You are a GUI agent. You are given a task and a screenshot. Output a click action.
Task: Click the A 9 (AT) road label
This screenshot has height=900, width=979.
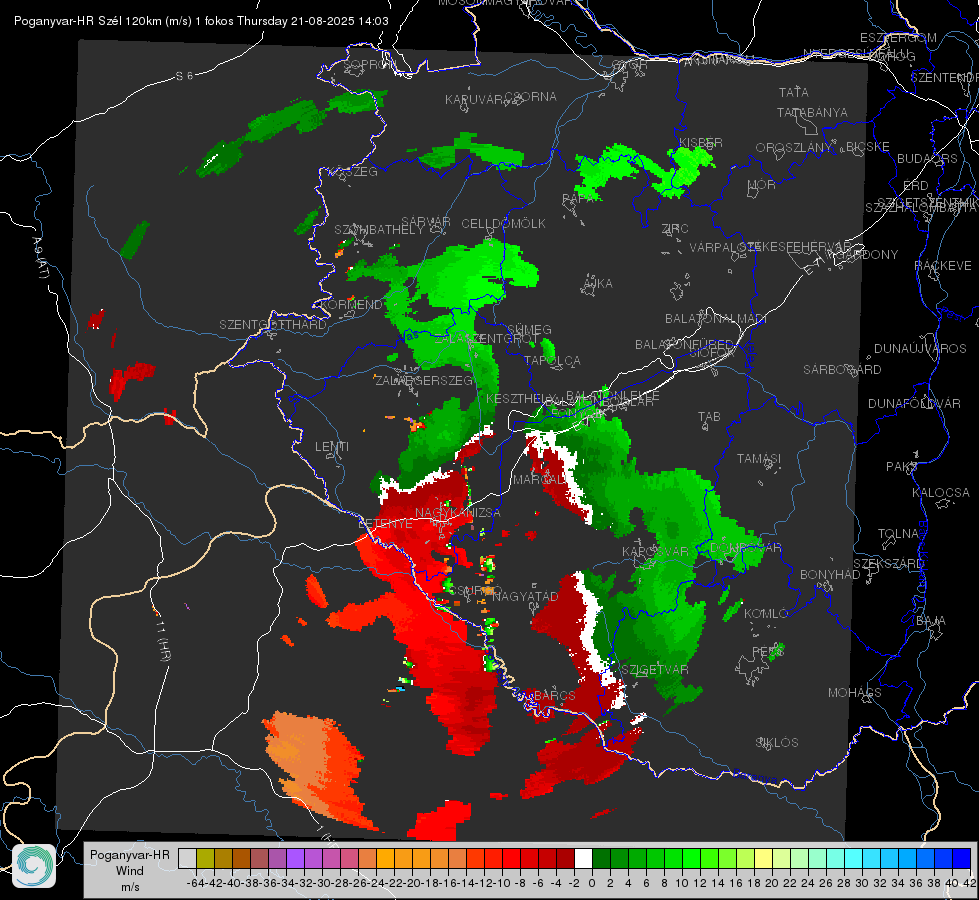[x=41, y=259]
